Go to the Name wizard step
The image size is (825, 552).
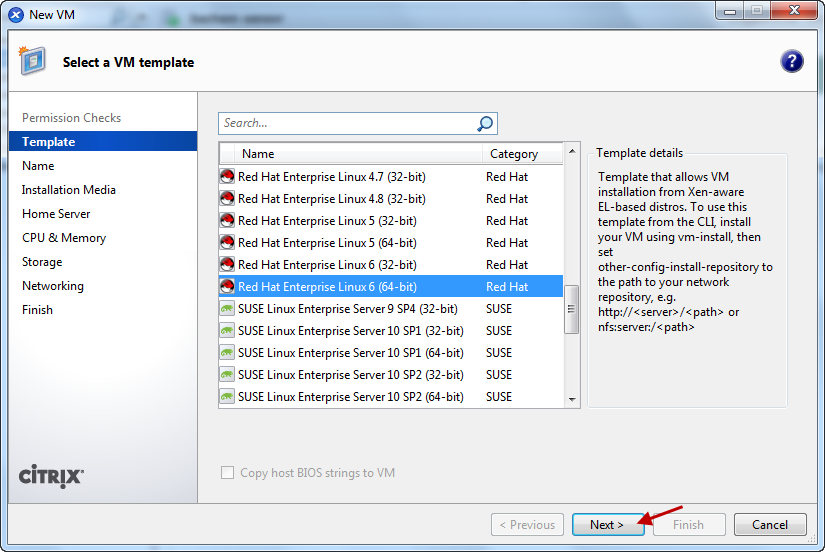(x=38, y=166)
